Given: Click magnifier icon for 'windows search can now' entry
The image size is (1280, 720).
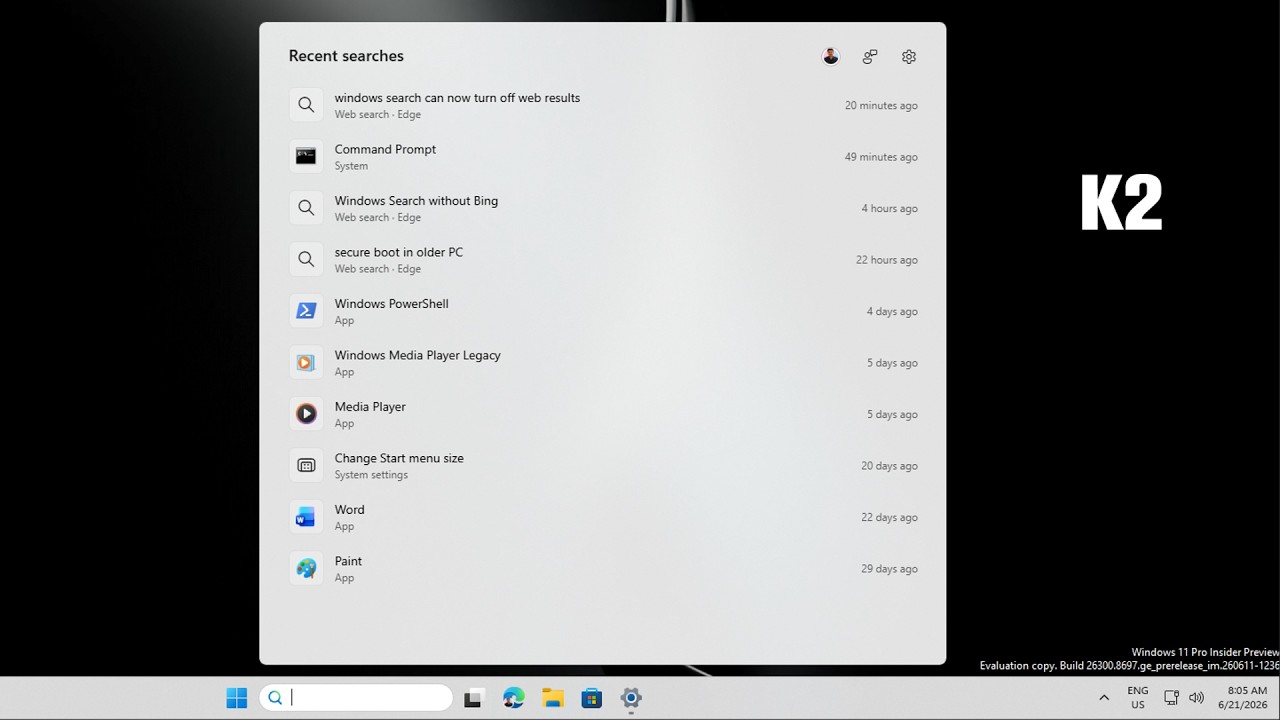Looking at the screenshot, I should tap(306, 105).
